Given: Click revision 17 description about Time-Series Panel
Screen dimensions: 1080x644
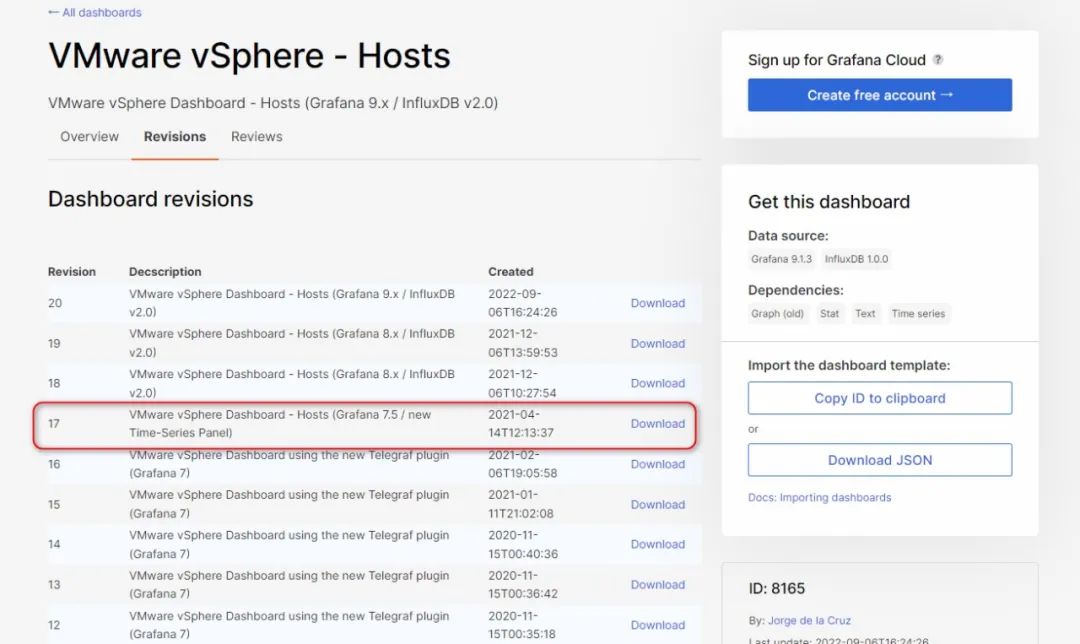Looking at the screenshot, I should [280, 424].
